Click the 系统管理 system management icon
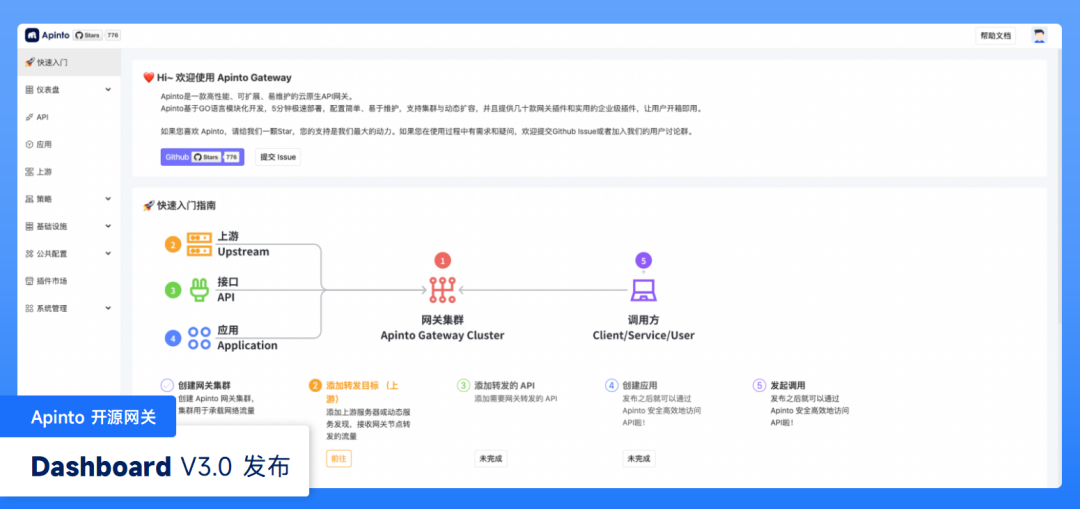 click(29, 309)
